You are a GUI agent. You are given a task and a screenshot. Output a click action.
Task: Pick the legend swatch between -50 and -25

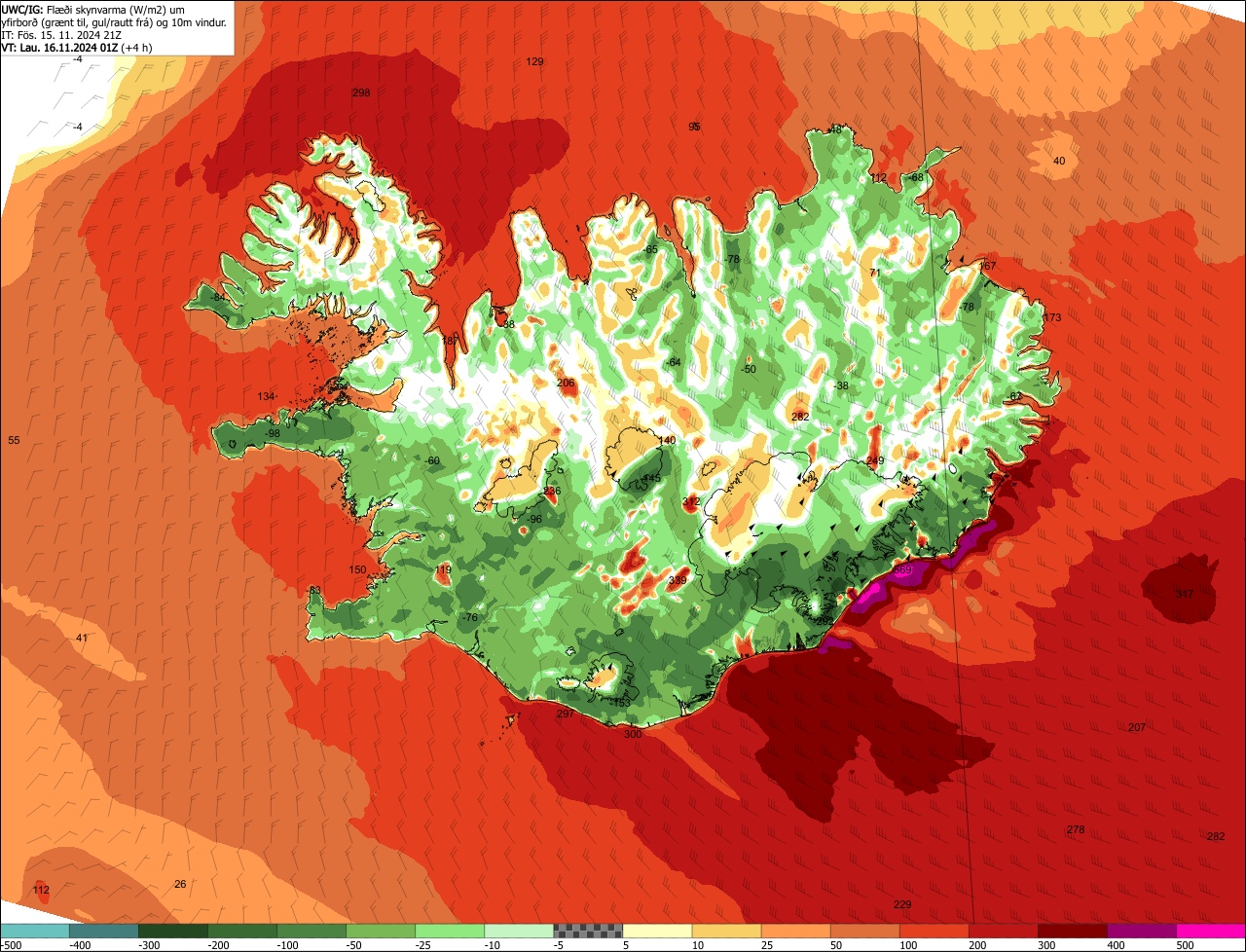click(381, 931)
